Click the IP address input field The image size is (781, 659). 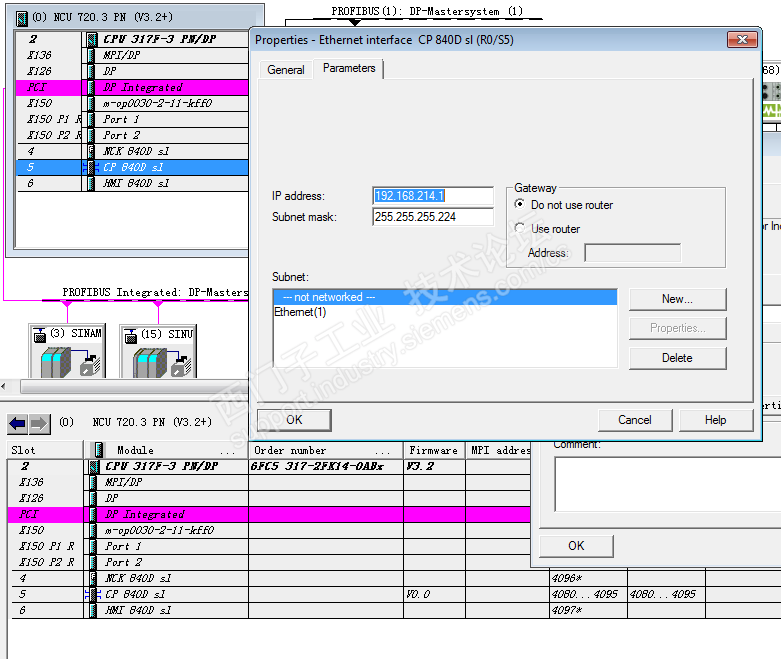[432, 196]
